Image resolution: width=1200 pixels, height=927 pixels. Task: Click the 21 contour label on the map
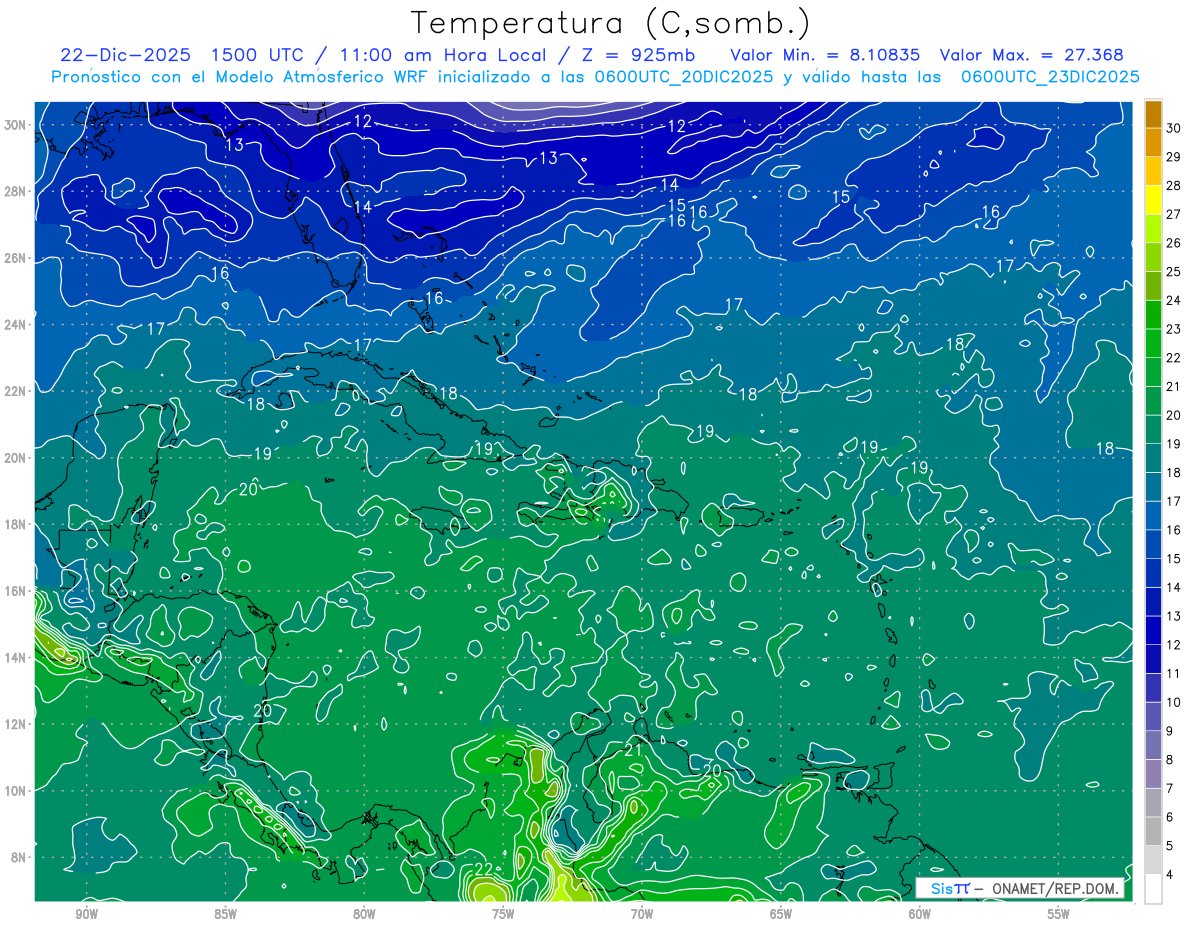pyautogui.click(x=634, y=750)
